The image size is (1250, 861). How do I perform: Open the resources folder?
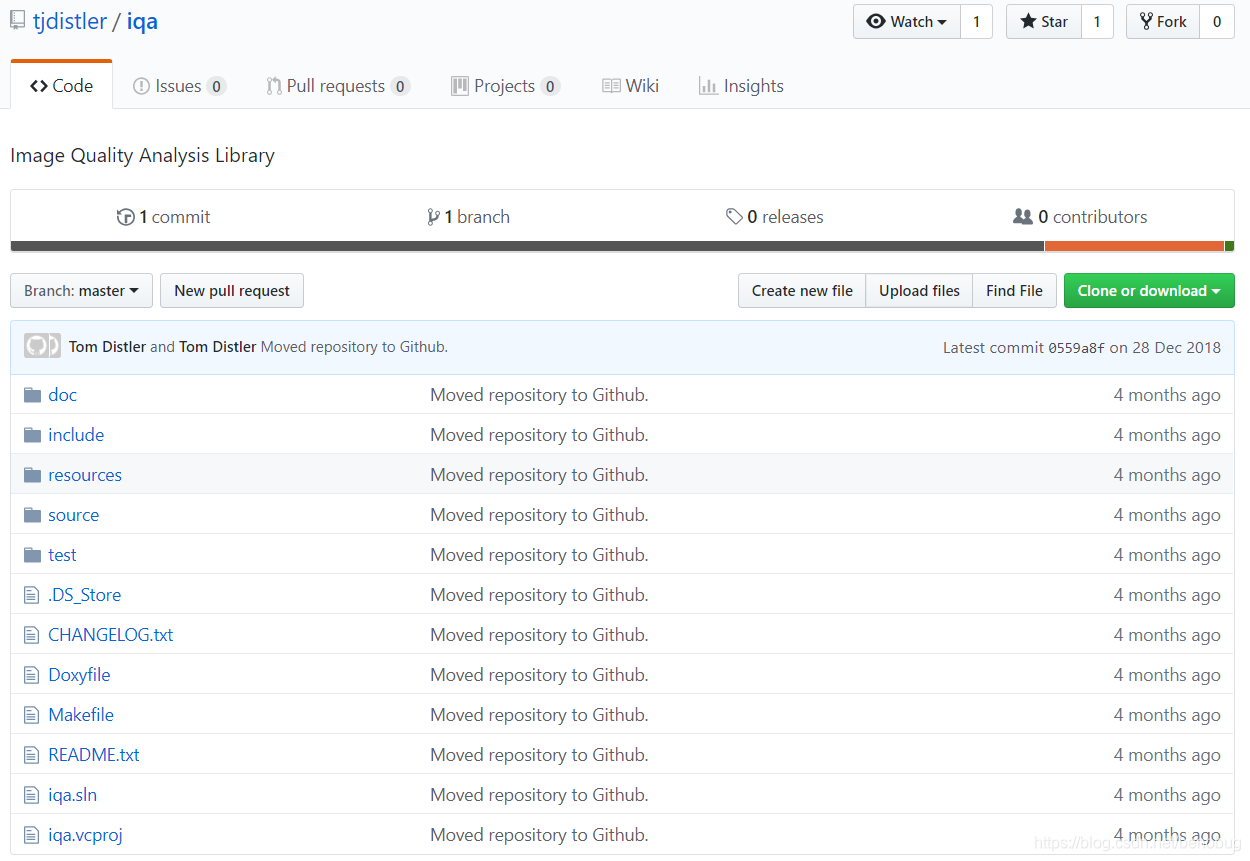85,475
